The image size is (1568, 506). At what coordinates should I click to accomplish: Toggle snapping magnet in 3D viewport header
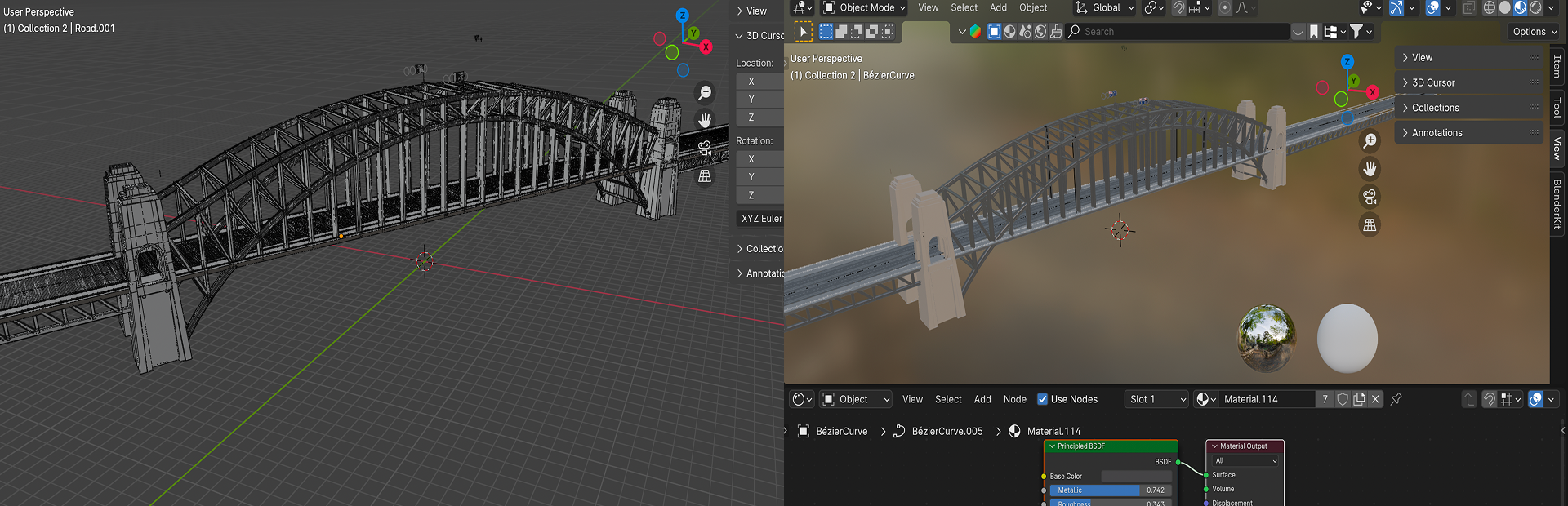[x=1178, y=8]
